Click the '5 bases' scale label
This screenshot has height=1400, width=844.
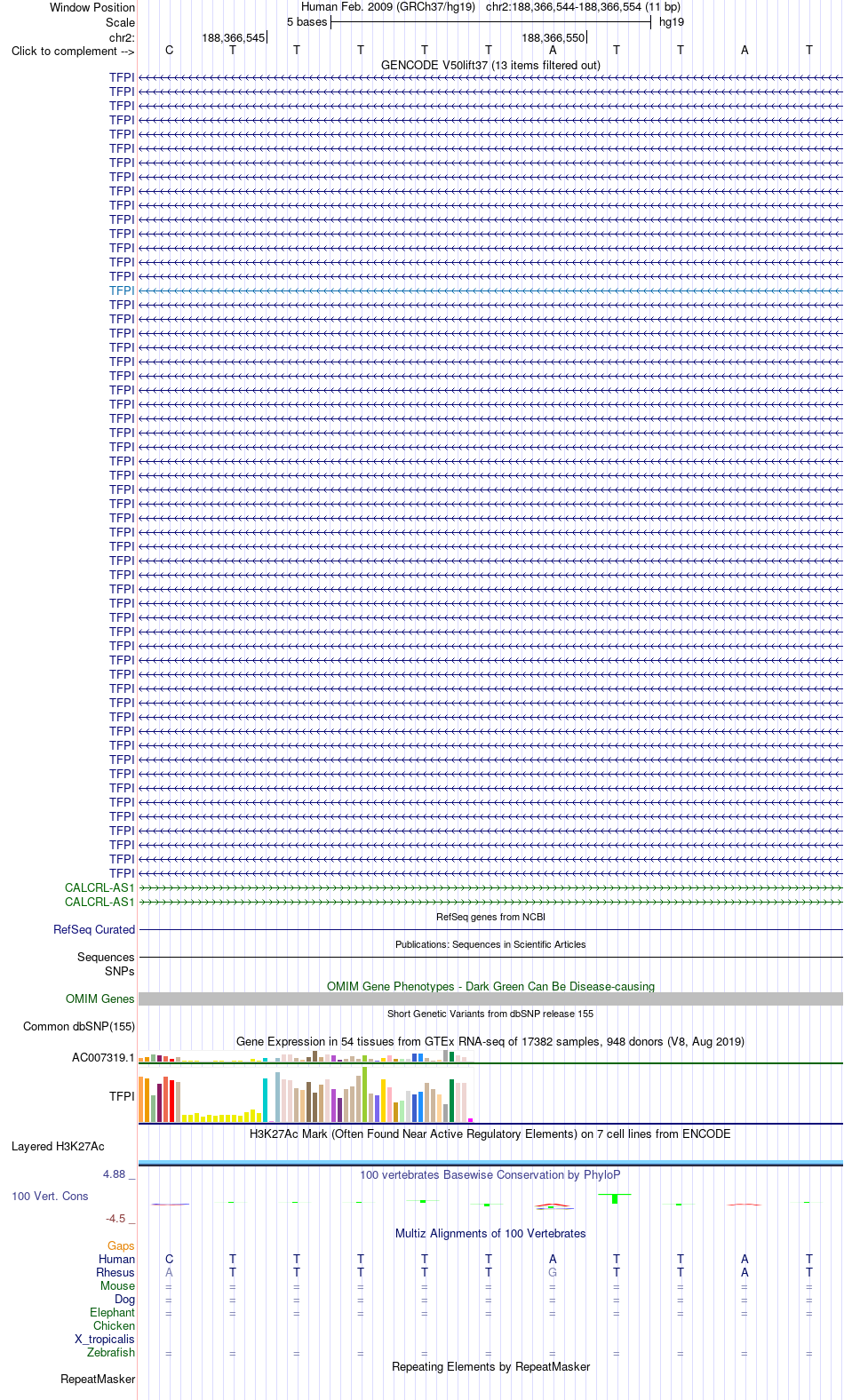pyautogui.click(x=307, y=22)
